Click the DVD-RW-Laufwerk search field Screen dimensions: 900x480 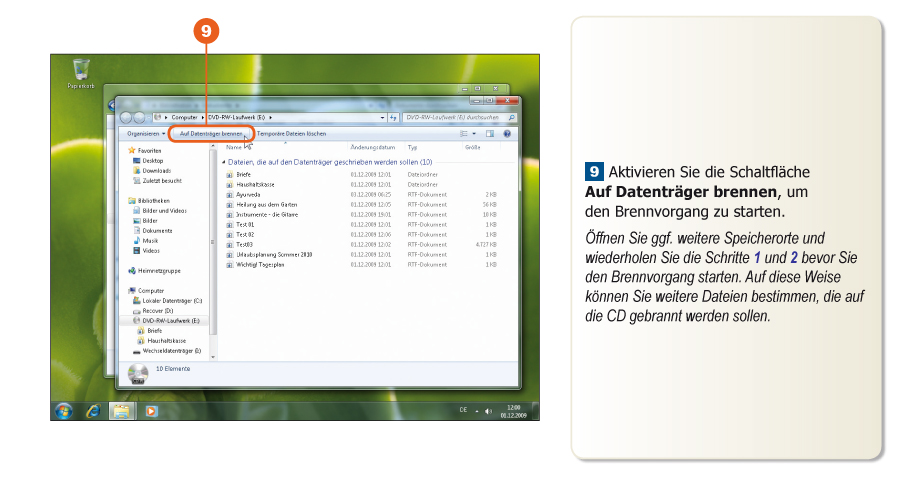tap(455, 117)
